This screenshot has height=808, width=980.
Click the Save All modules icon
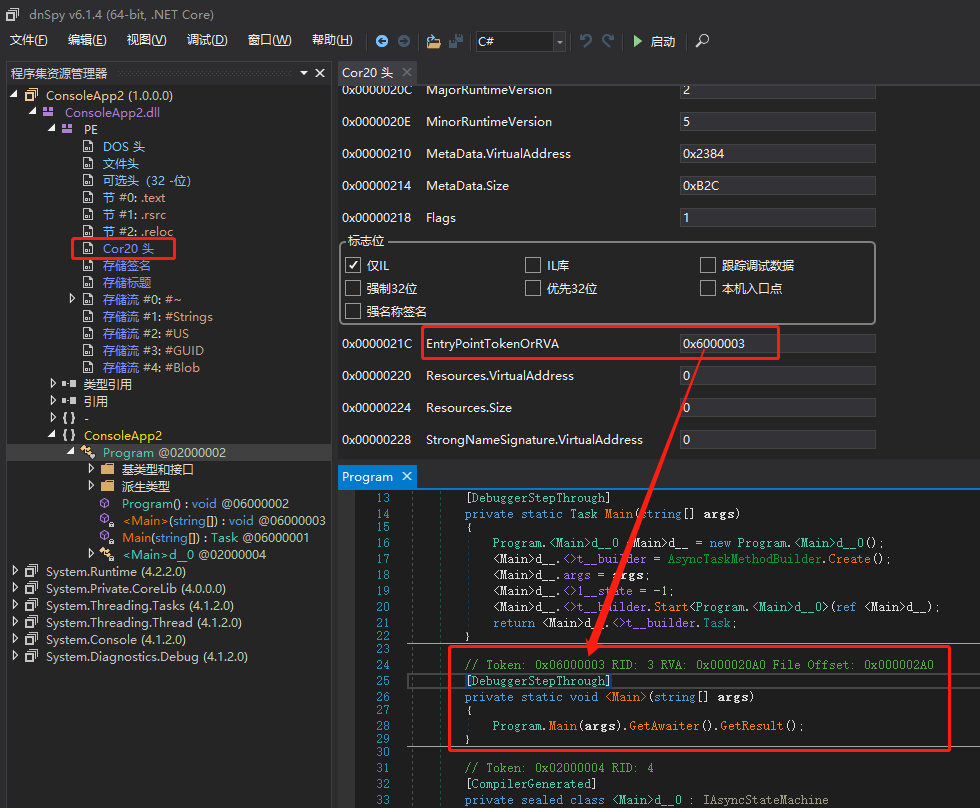[455, 41]
